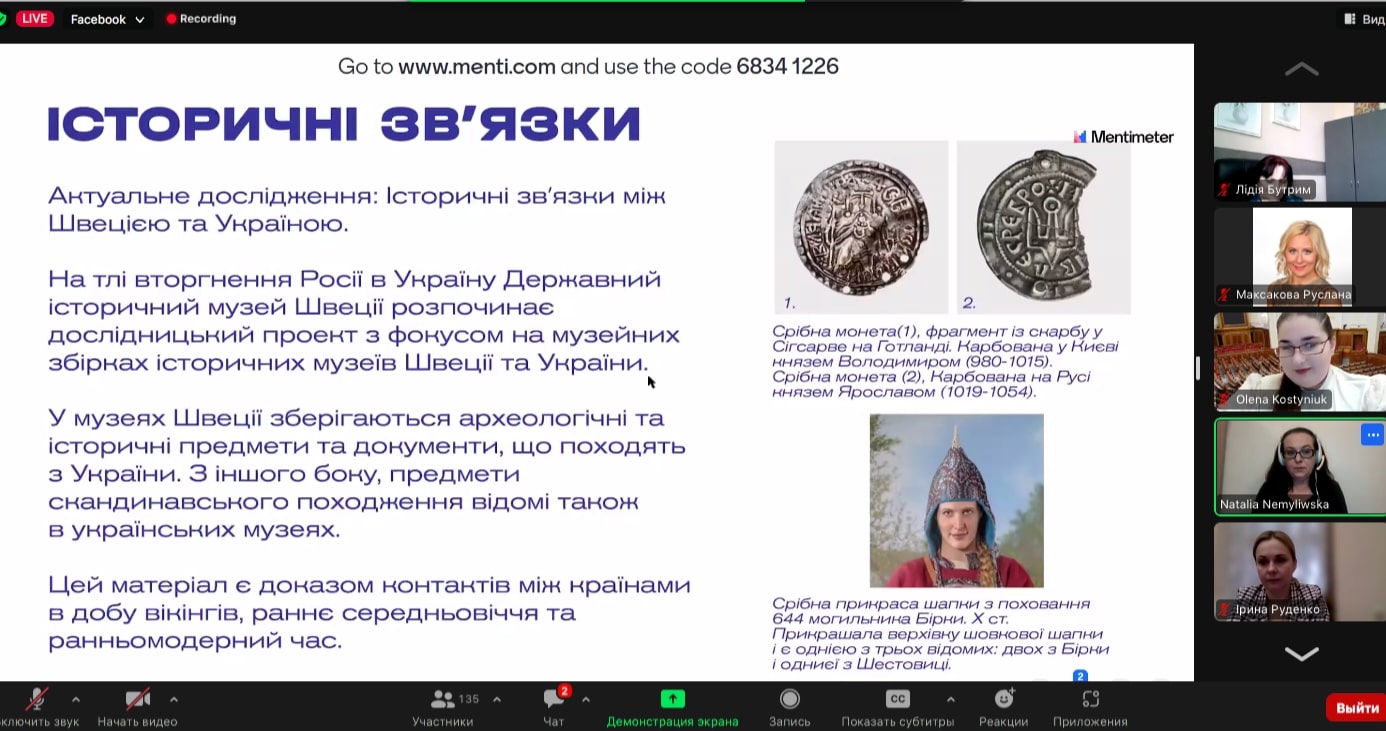Click the green Демонстрация экрана share button

click(x=672, y=699)
